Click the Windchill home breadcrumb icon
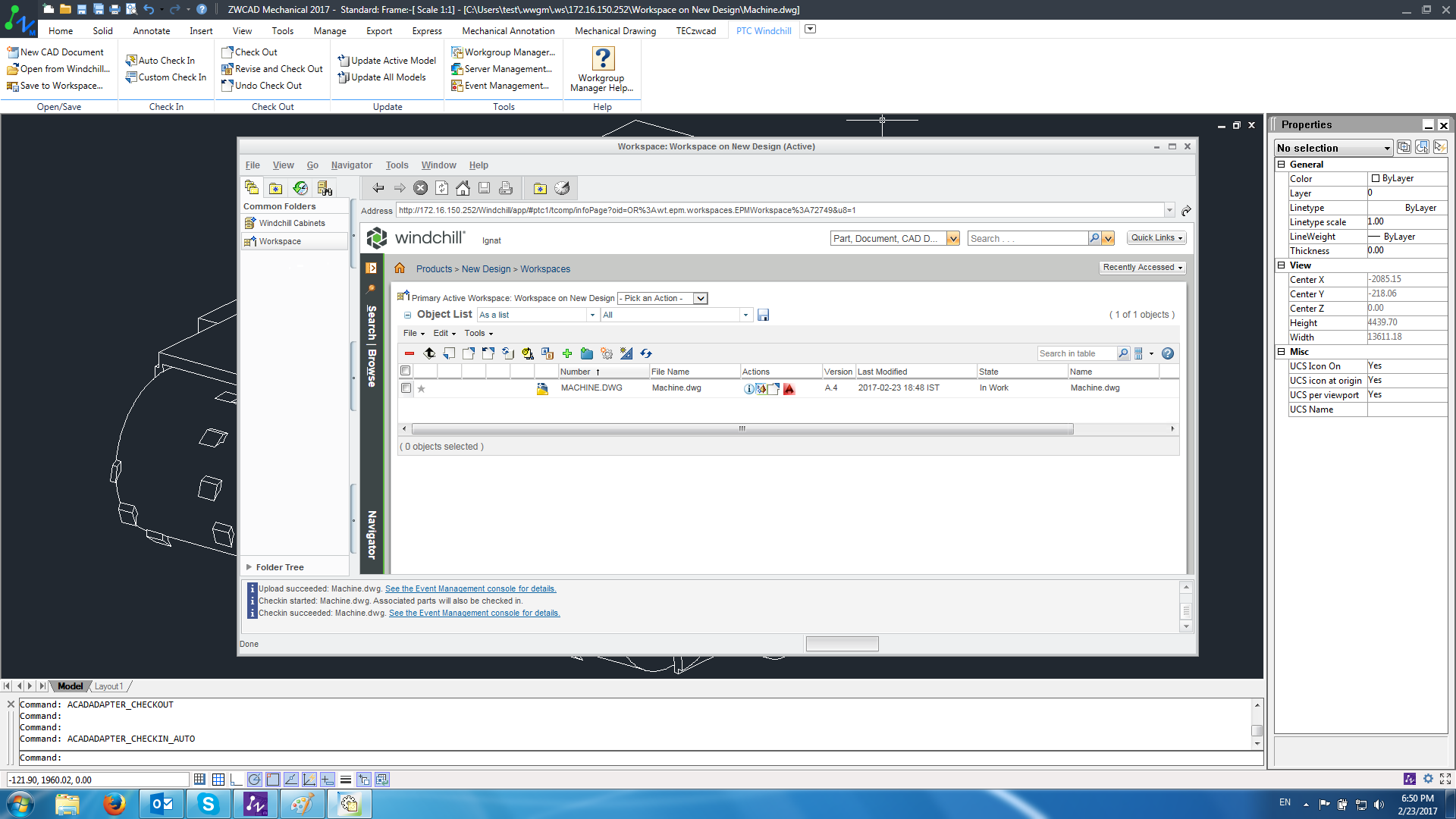 click(x=400, y=268)
